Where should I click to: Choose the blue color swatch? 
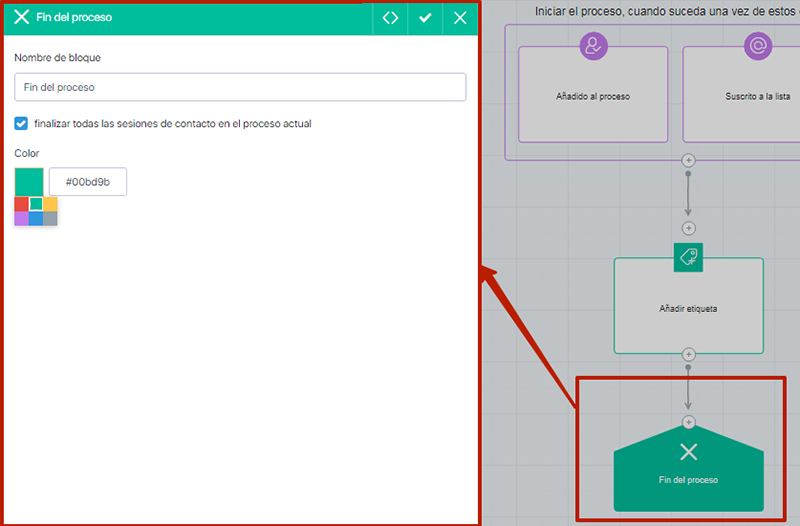[36, 218]
